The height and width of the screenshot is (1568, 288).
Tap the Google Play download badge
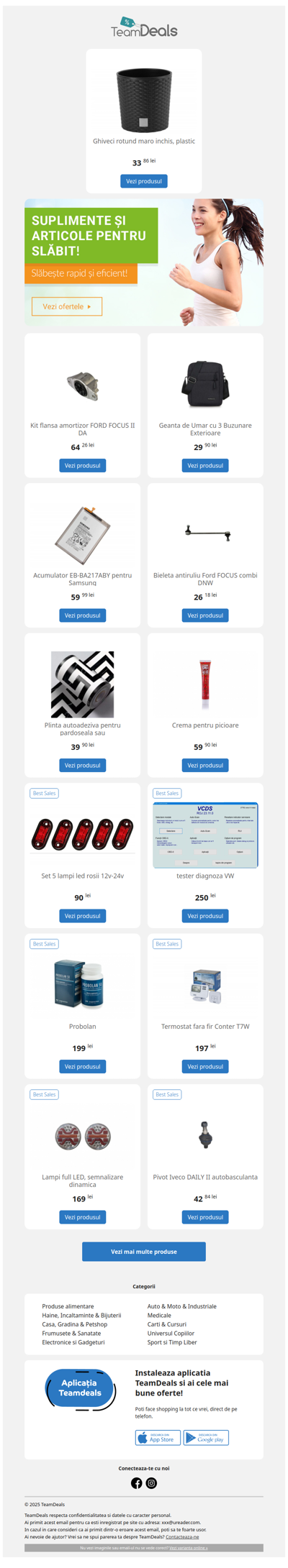pos(206,1437)
